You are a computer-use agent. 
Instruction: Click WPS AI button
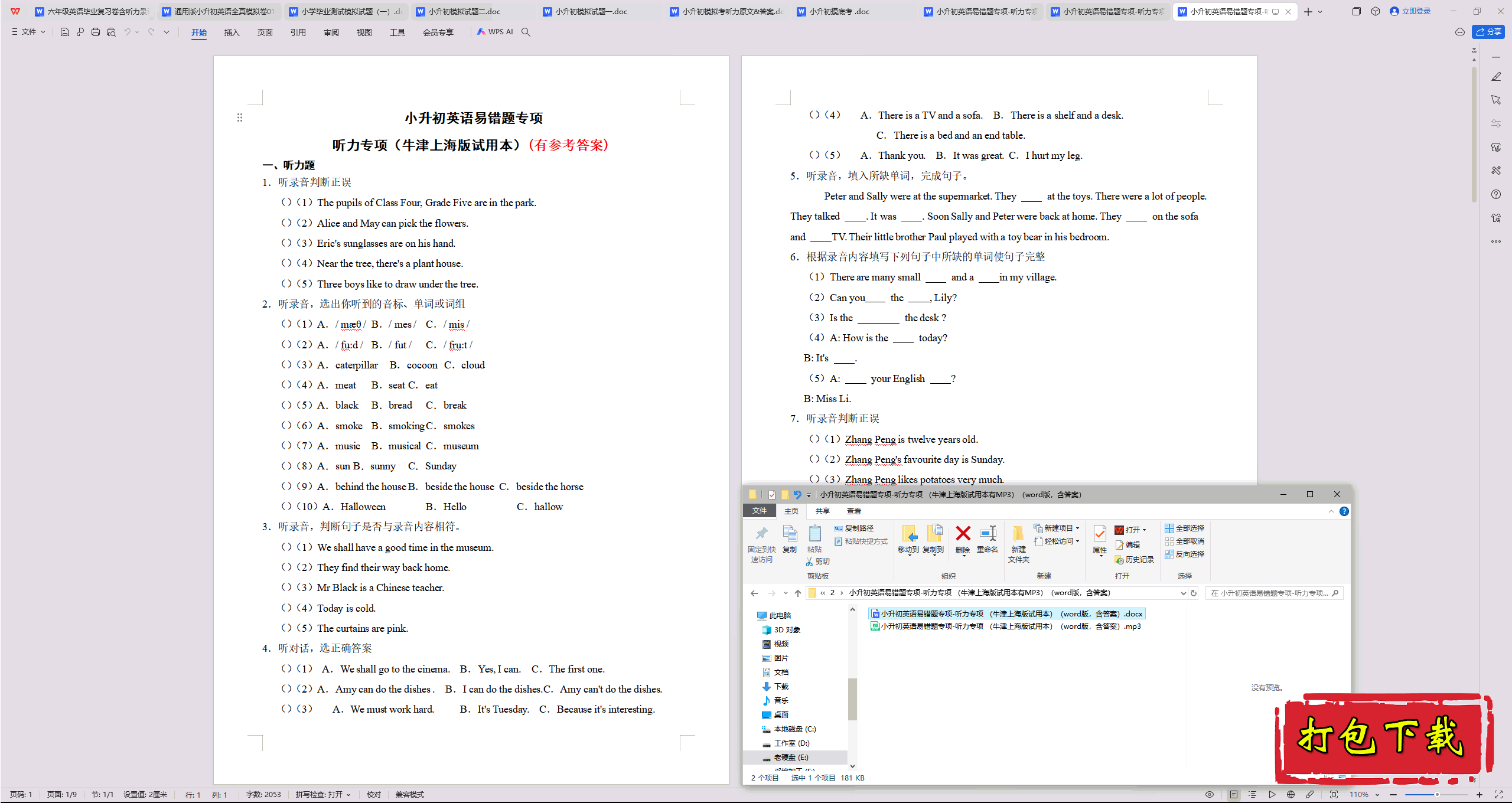click(x=495, y=32)
